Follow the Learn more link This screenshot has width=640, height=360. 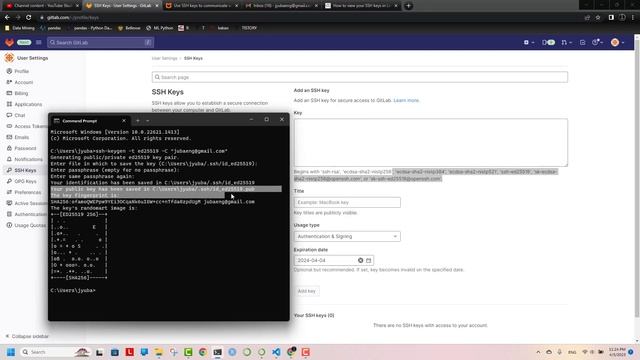[x=406, y=100]
